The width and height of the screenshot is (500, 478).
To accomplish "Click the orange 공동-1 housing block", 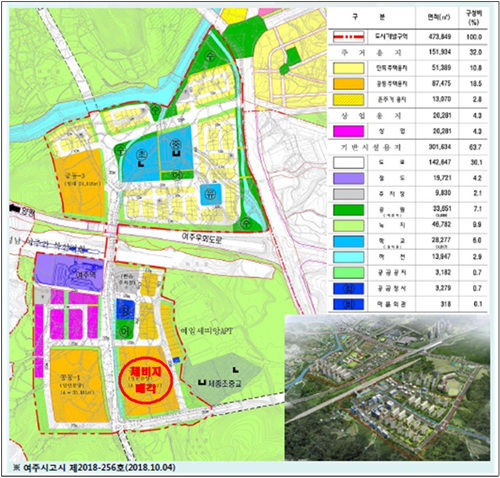I will 79,385.
